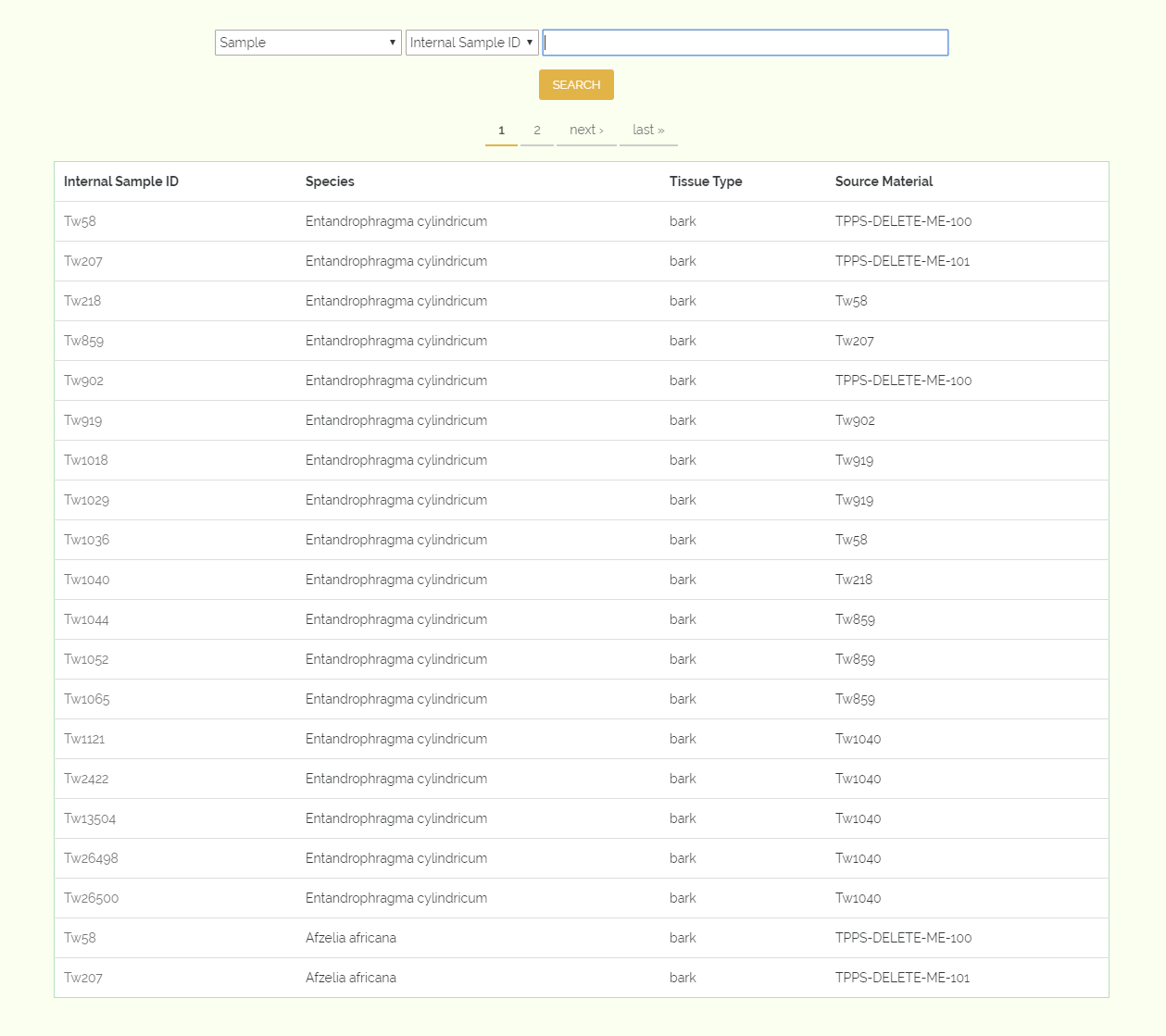This screenshot has height=1036, width=1166.
Task: Click the 'next ›' pagination link
Action: [x=586, y=131]
